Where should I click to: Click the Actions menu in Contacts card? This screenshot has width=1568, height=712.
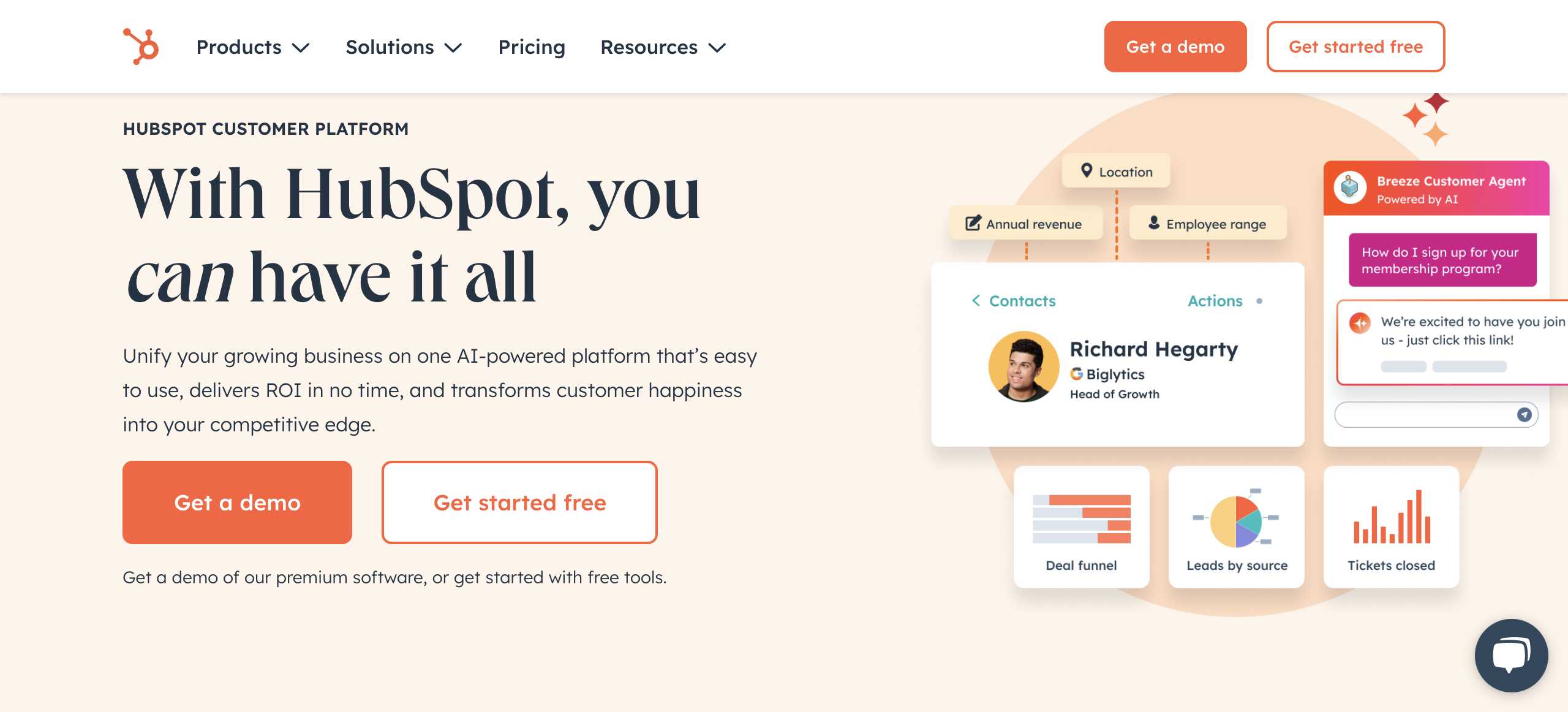tap(1215, 301)
